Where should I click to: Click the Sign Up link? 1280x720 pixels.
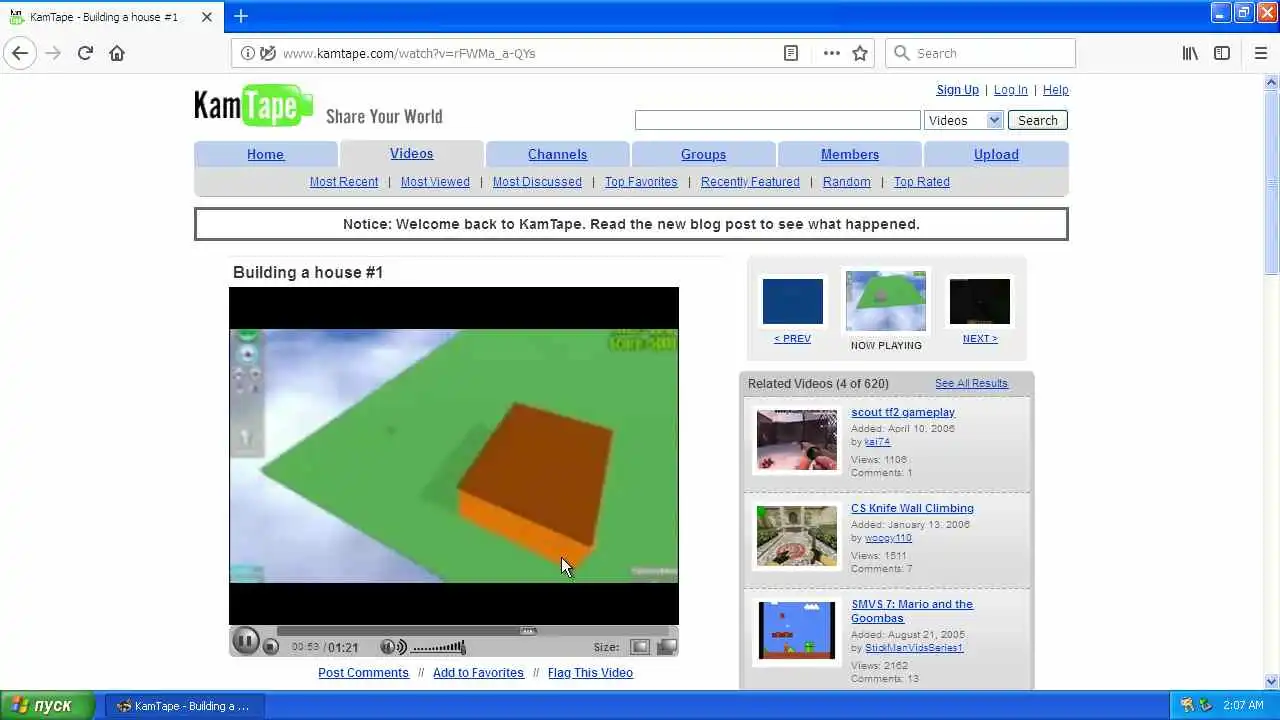tap(957, 90)
